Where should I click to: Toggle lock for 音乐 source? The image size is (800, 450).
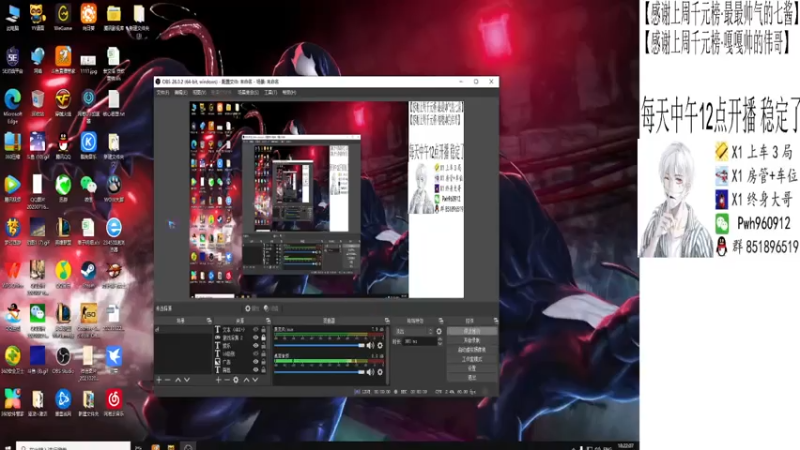(264, 346)
